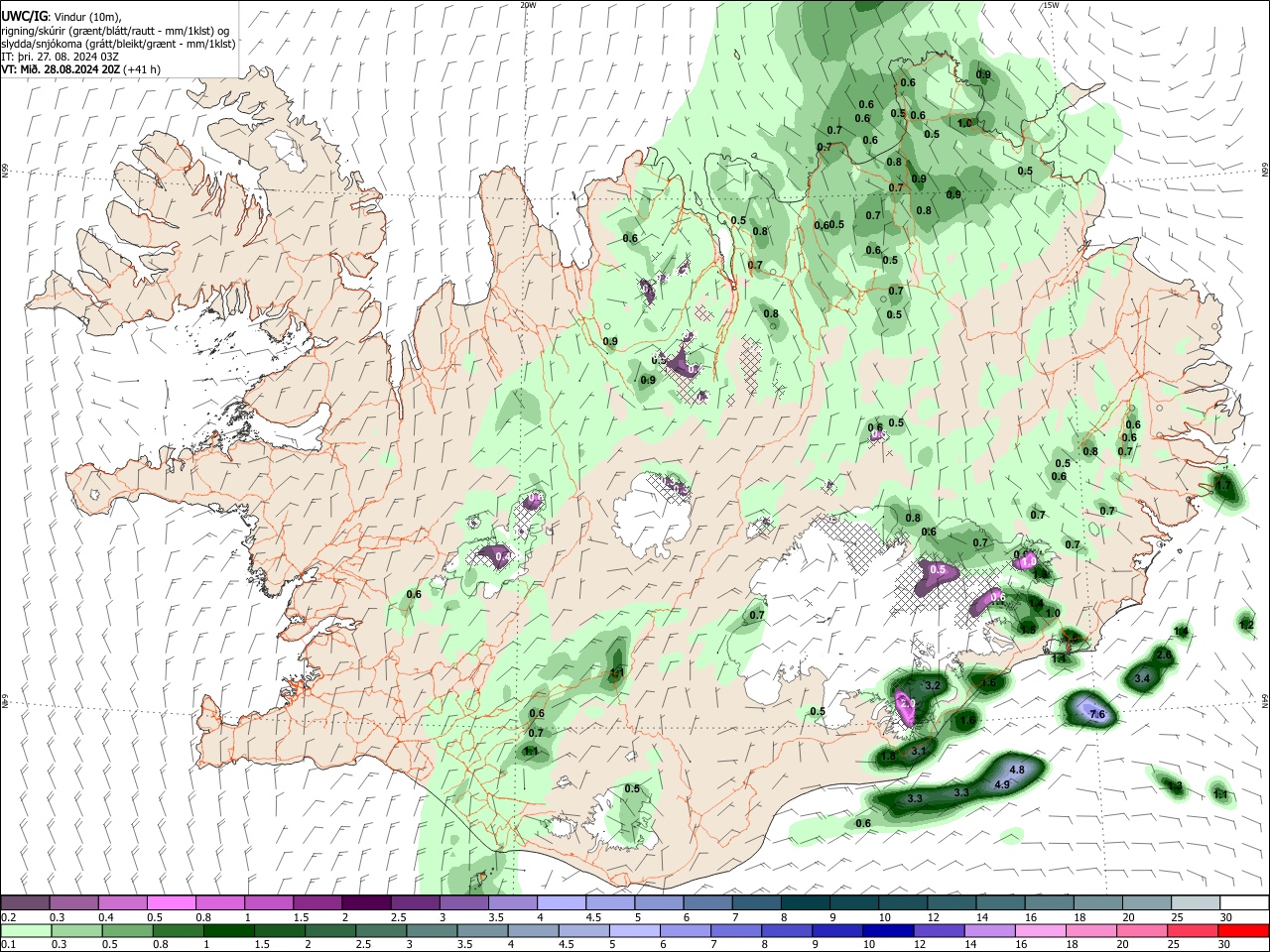
Task: Click the 1.7 value off the east coast
Action: click(1224, 485)
